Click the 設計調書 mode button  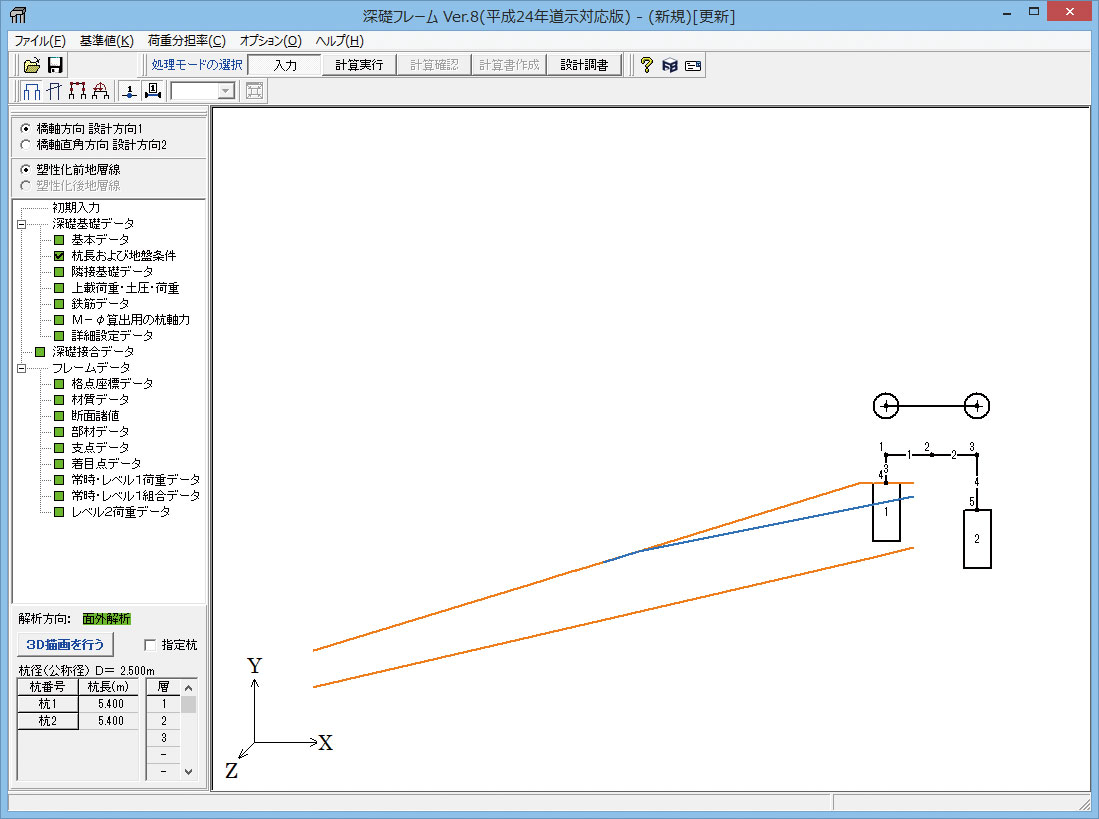[x=585, y=65]
